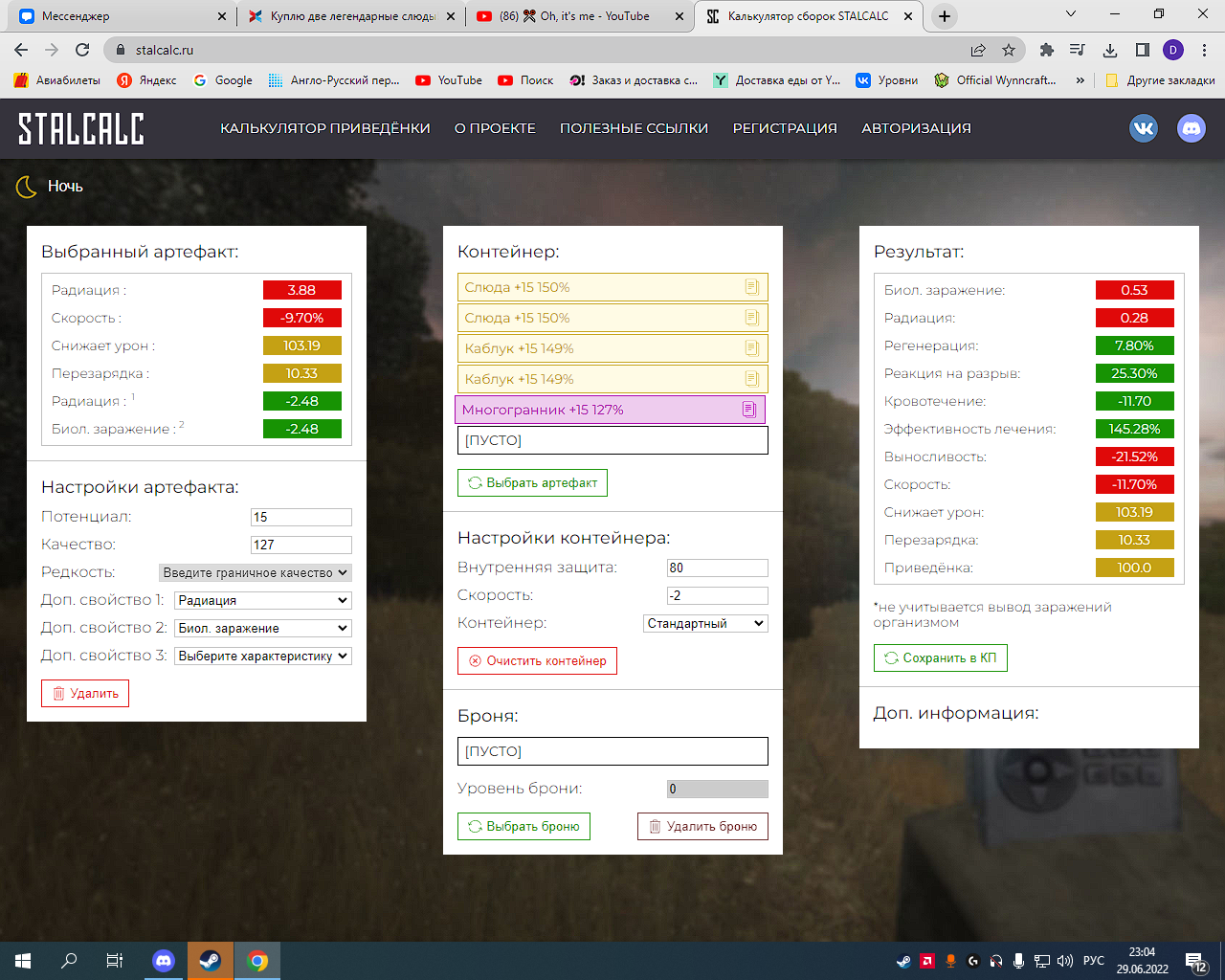
Task: Open note icon on first Каблук row
Action: [x=752, y=348]
